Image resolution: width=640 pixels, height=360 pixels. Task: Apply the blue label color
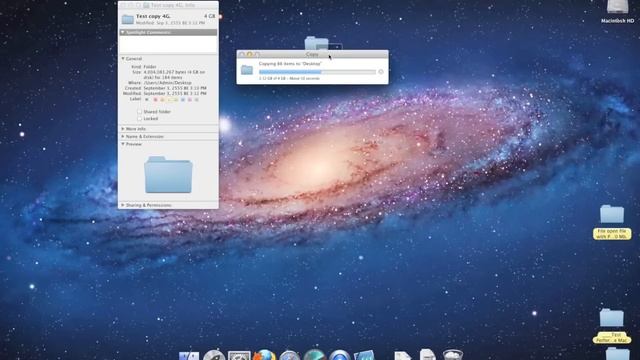click(183, 99)
